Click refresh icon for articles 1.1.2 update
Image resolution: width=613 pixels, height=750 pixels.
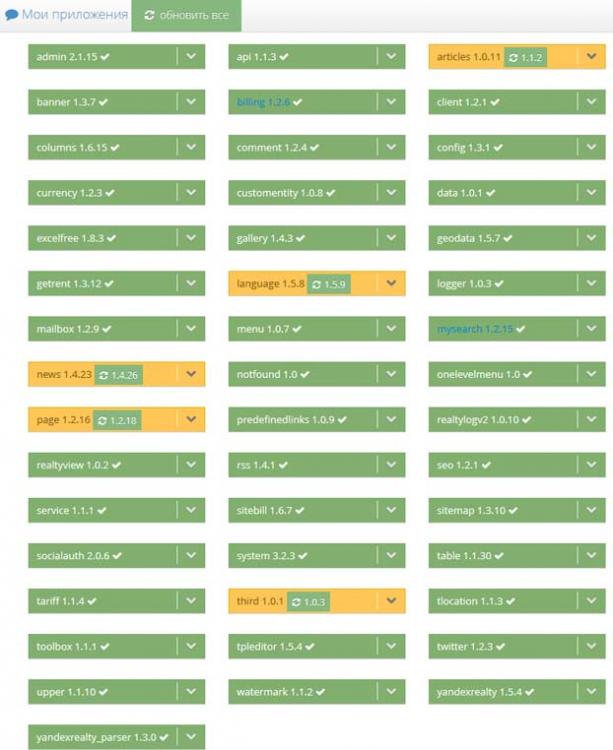point(514,57)
